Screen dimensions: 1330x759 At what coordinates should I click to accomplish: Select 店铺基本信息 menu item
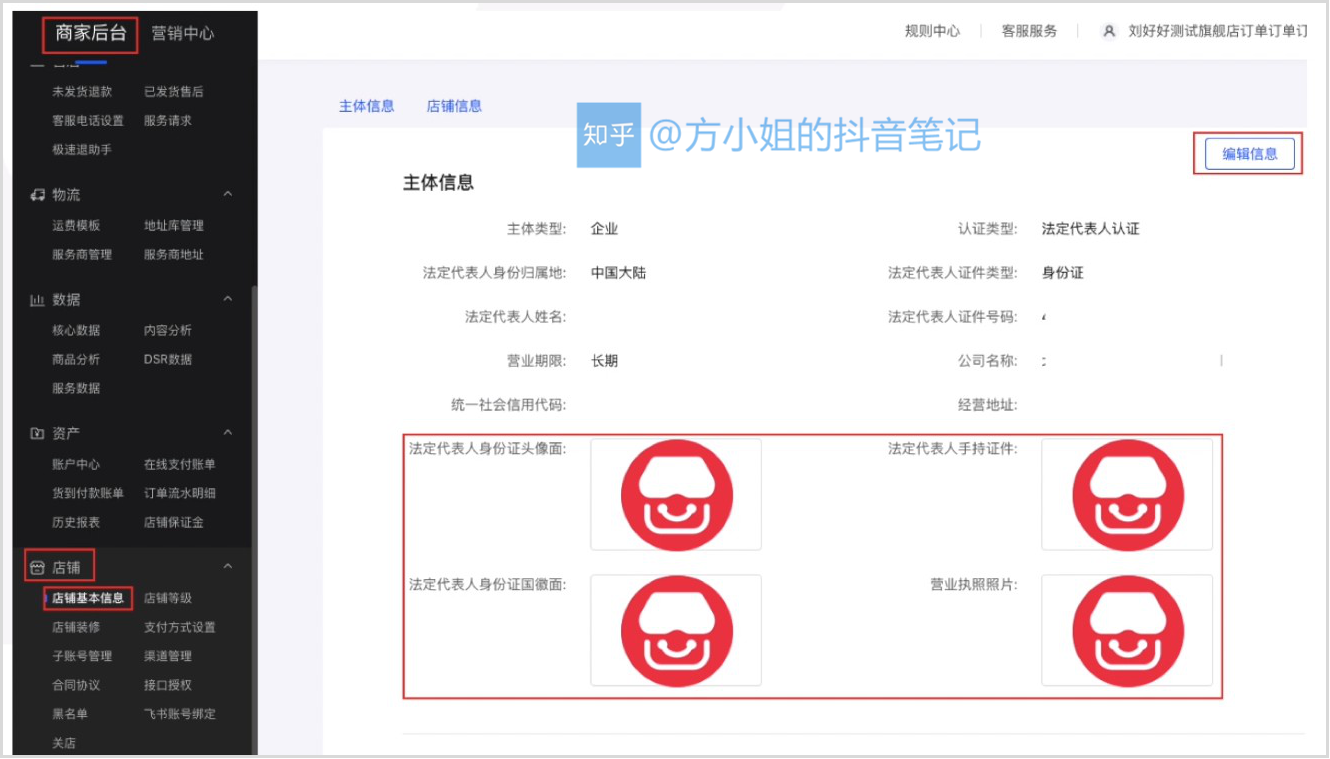(x=88, y=599)
